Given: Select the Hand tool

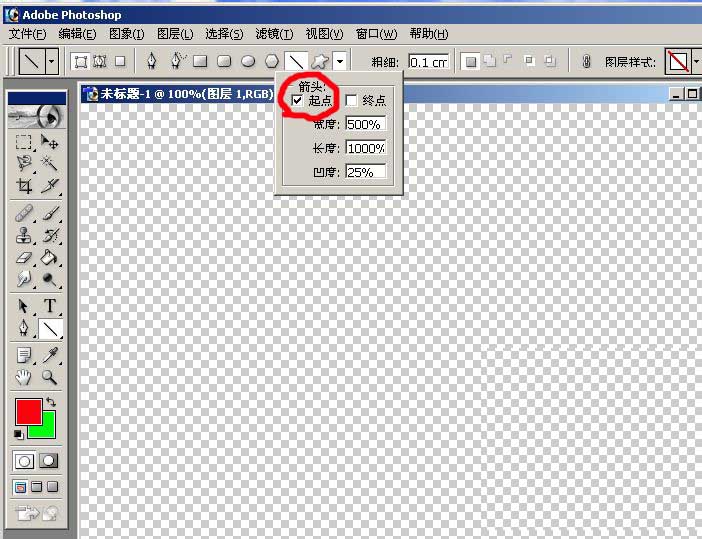Looking at the screenshot, I should (x=24, y=377).
